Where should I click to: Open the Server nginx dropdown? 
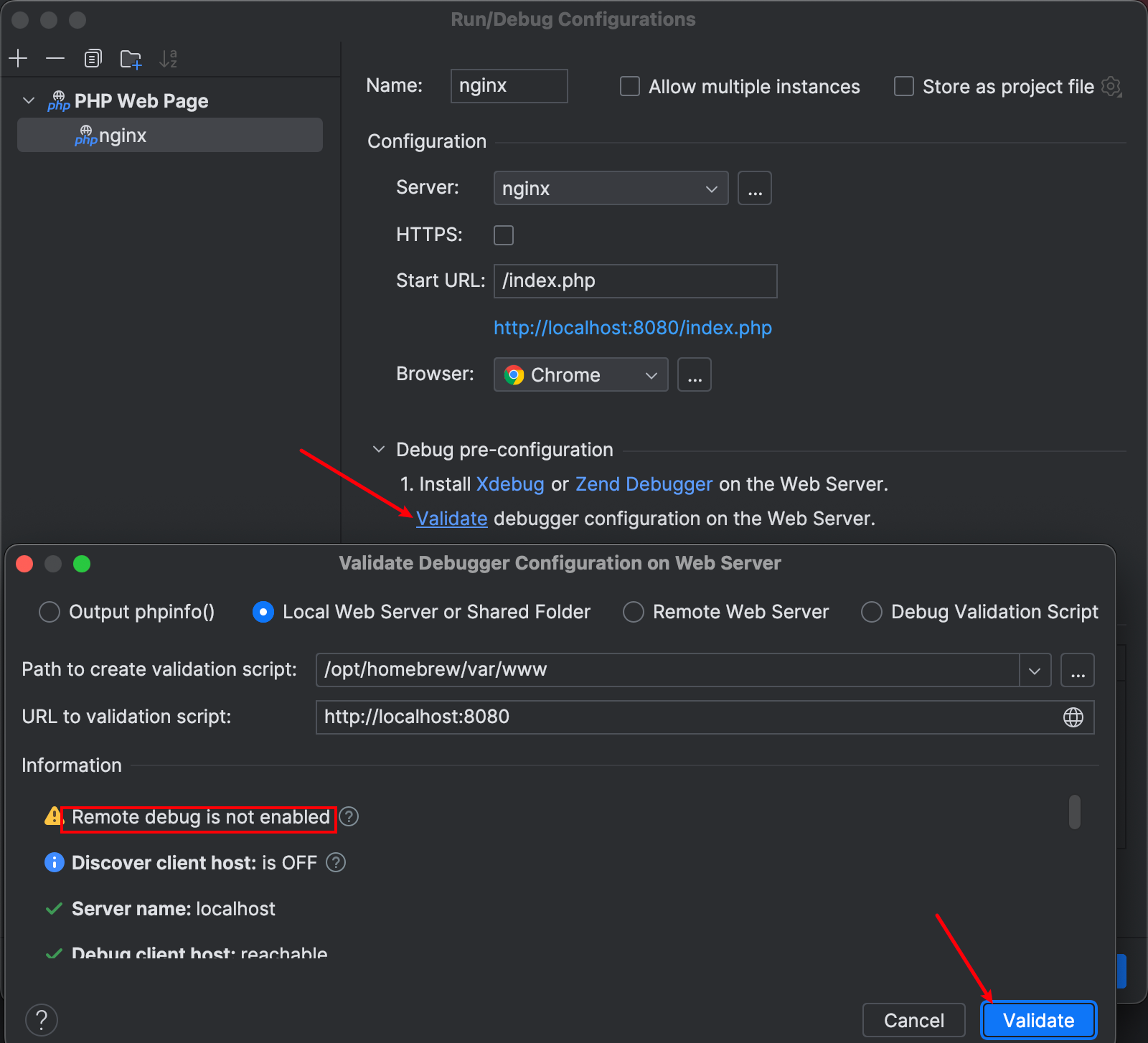point(611,188)
